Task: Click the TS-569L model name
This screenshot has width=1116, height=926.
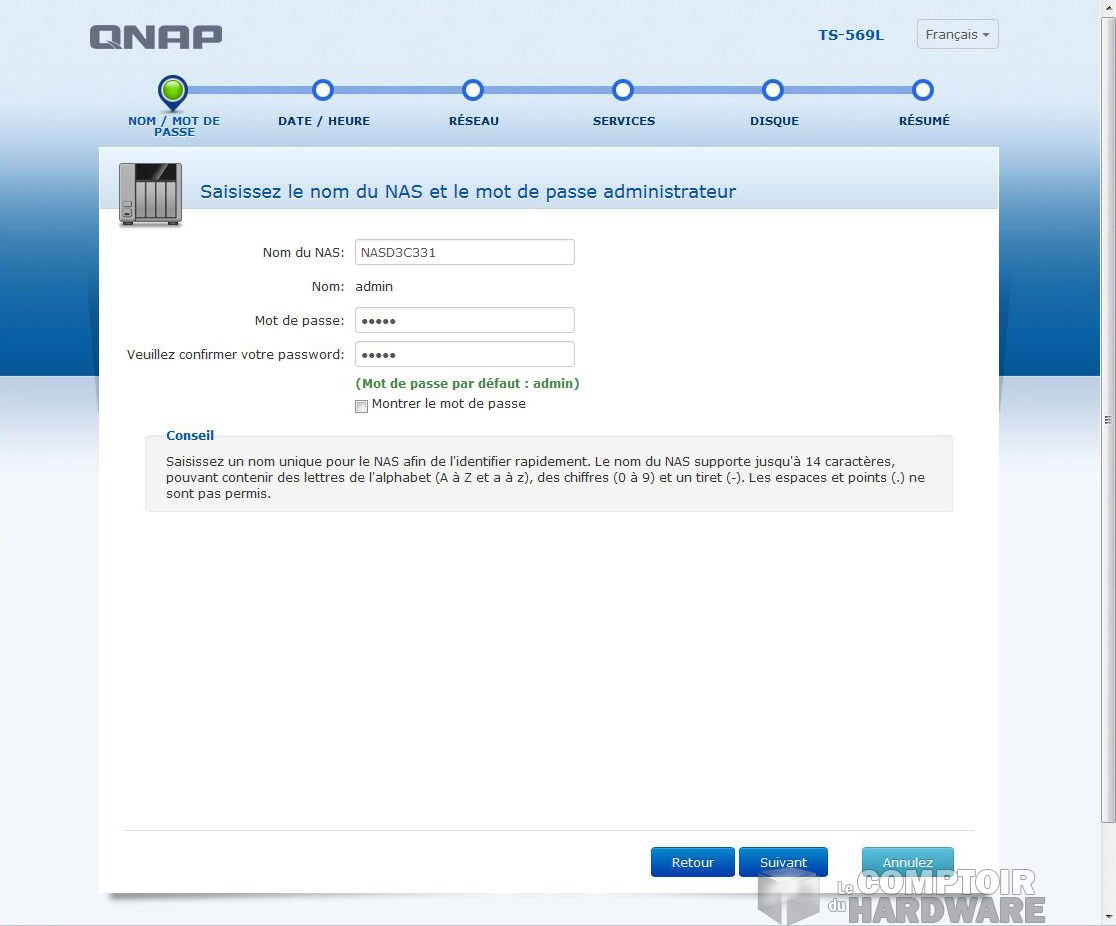Action: pos(851,35)
